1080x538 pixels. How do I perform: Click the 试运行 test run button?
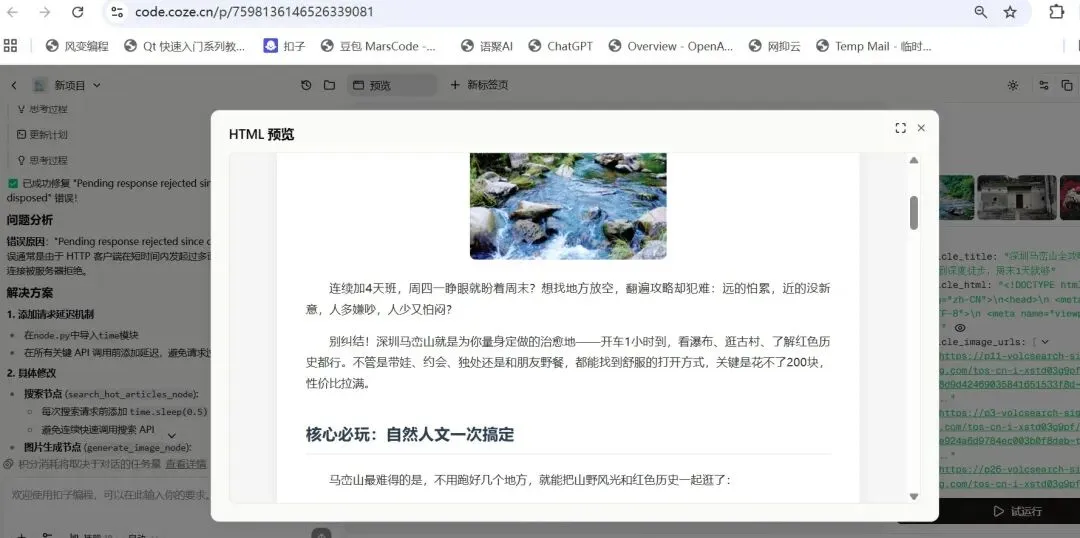(1017, 511)
